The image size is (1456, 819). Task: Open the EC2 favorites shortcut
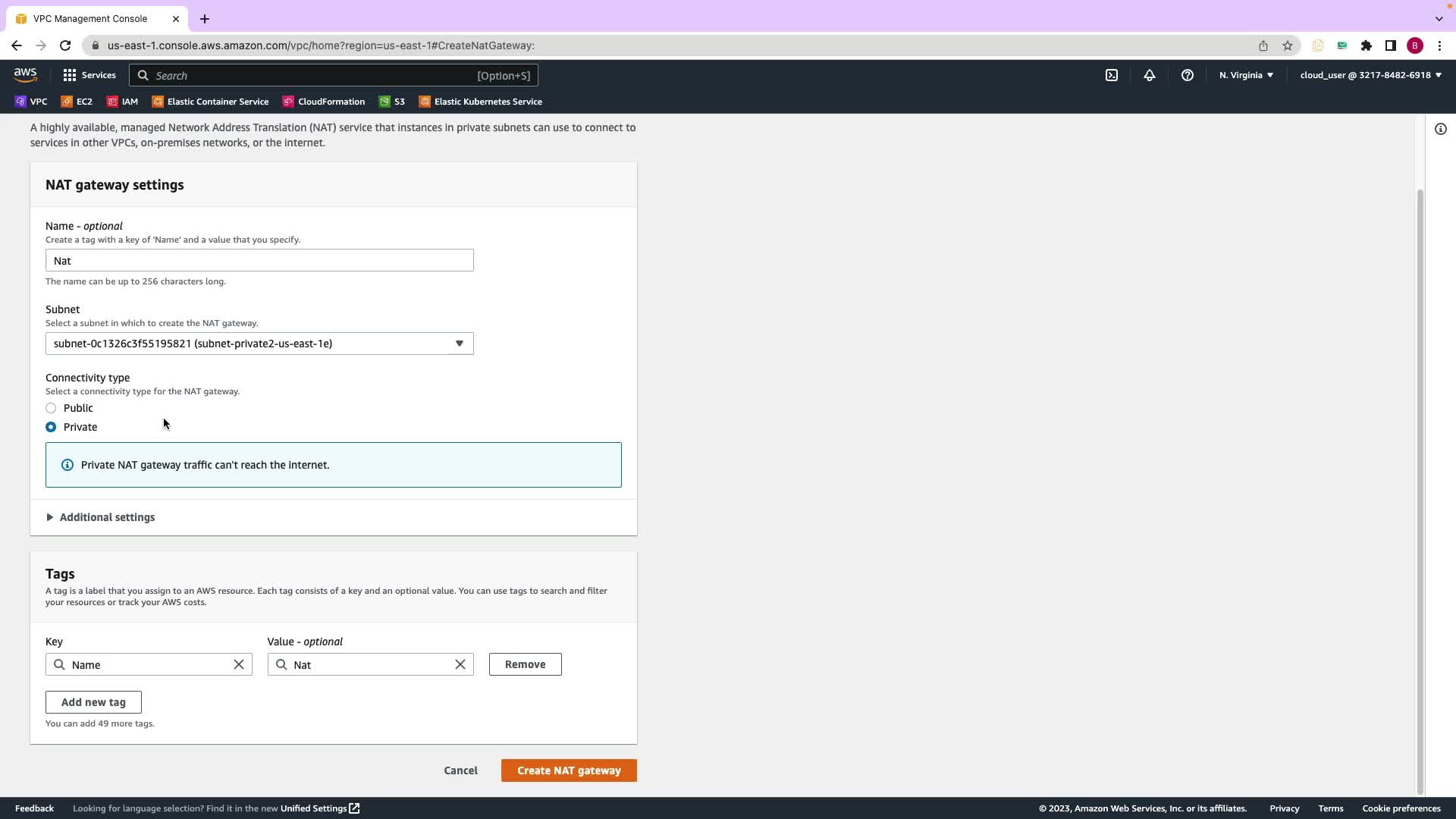(77, 102)
